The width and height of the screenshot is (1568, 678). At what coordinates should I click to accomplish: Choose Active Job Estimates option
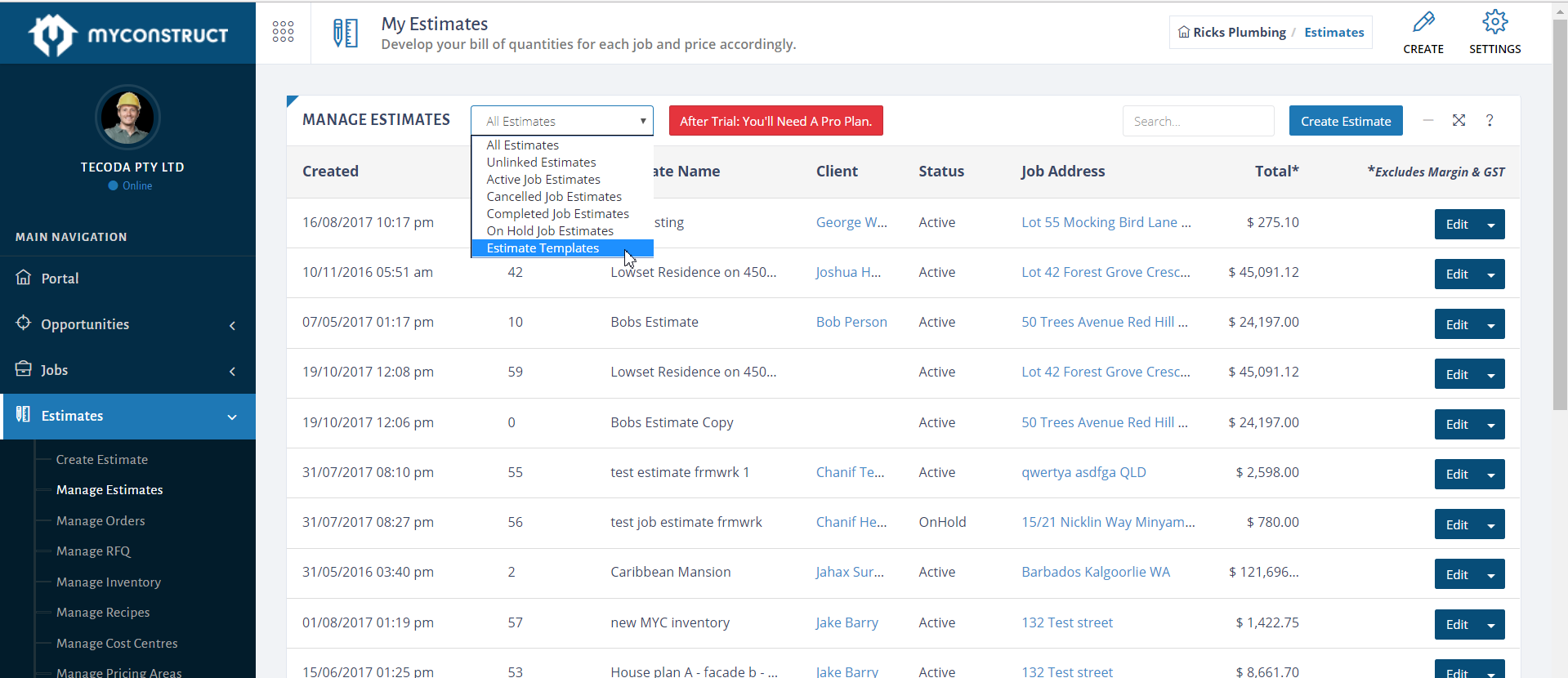click(x=562, y=179)
